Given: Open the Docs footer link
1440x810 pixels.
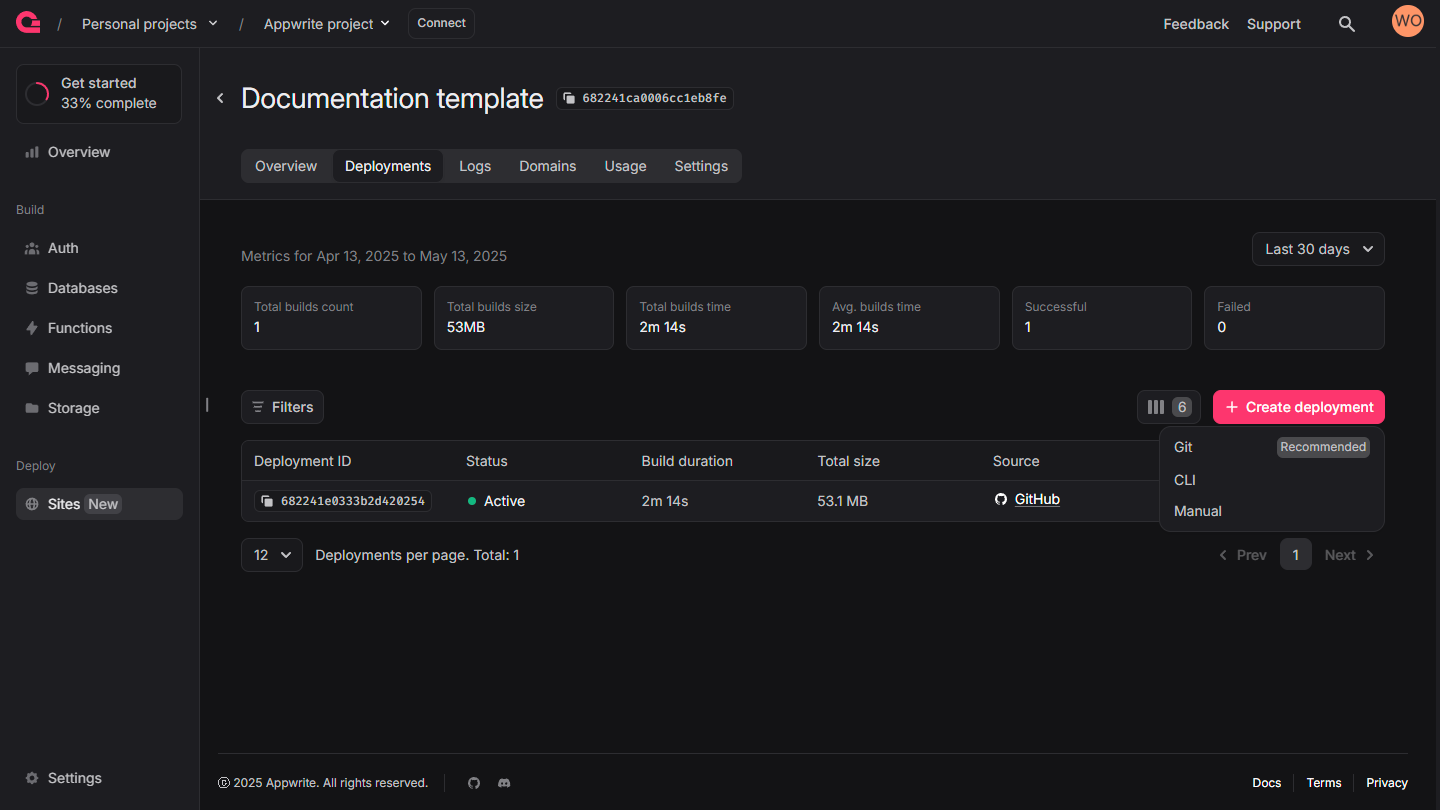Looking at the screenshot, I should point(1266,783).
